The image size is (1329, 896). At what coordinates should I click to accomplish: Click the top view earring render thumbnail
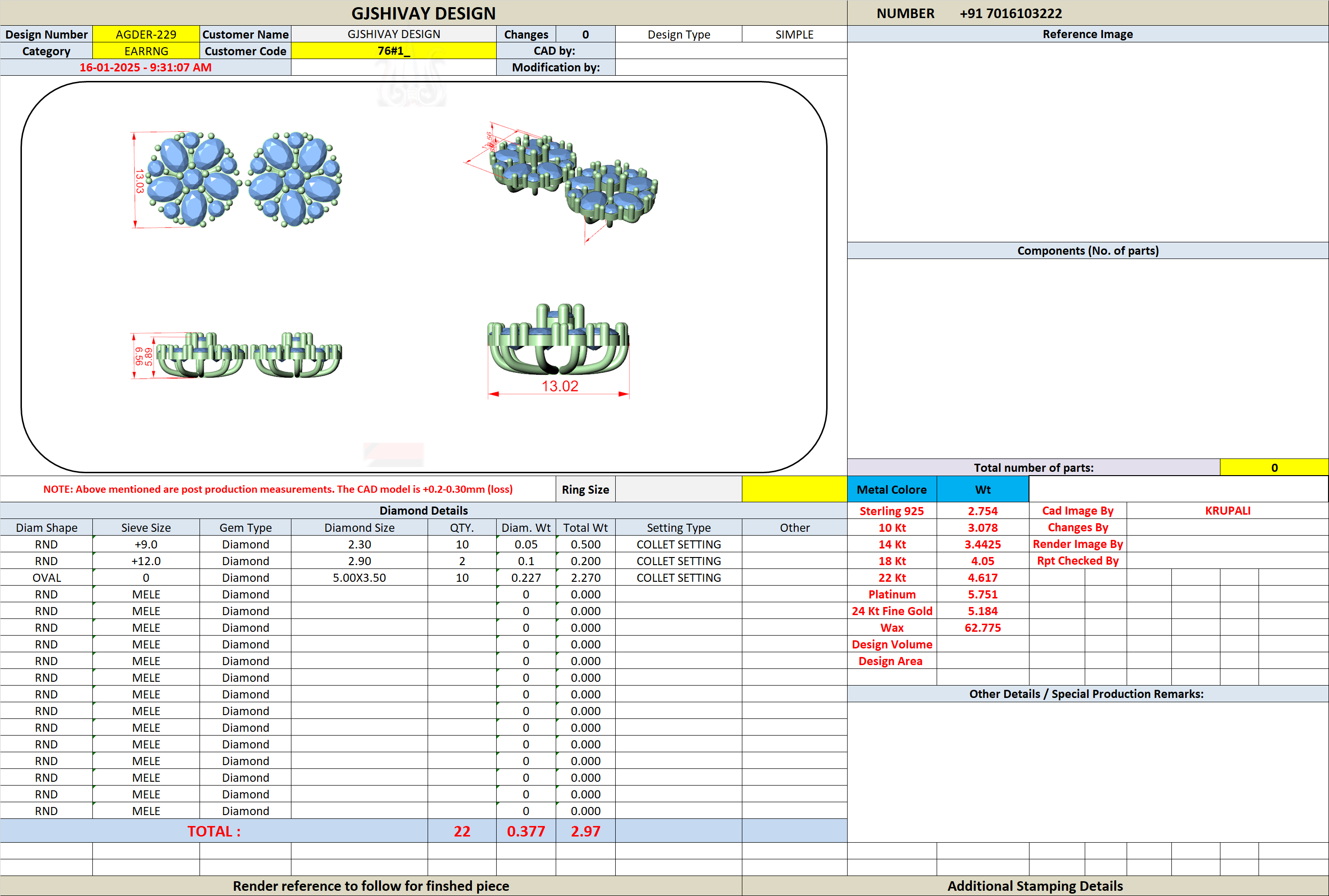point(237,179)
